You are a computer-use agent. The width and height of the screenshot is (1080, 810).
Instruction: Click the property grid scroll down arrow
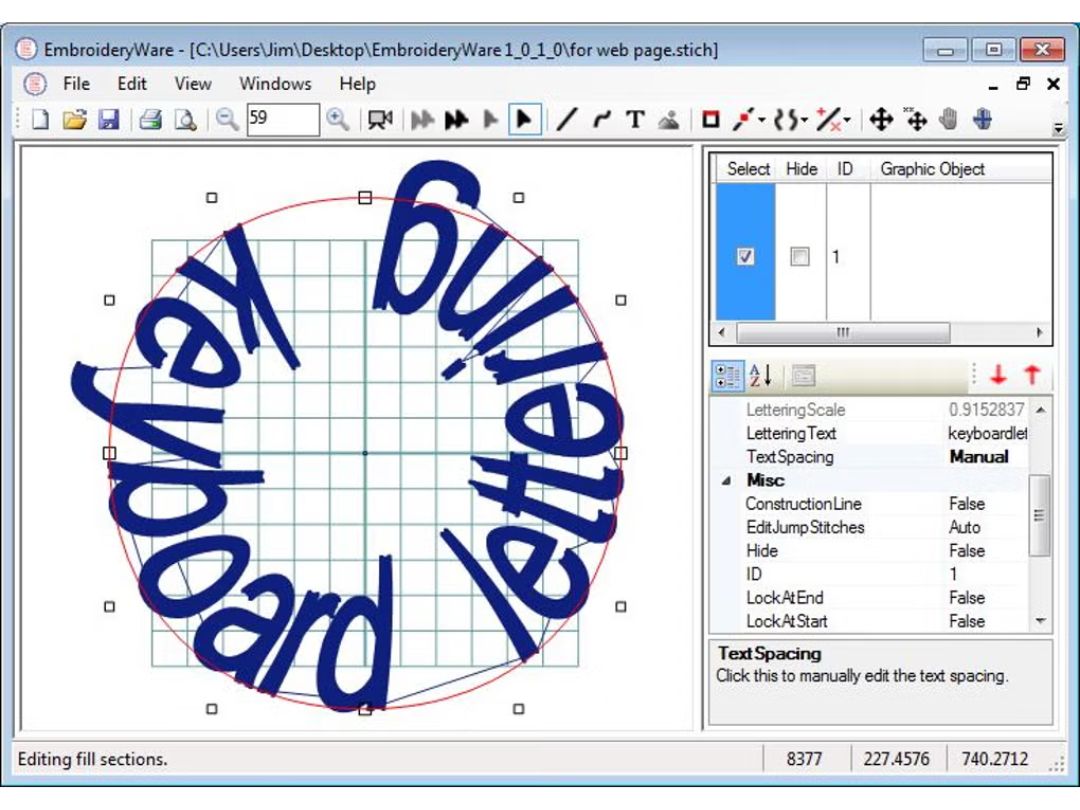pos(1040,621)
